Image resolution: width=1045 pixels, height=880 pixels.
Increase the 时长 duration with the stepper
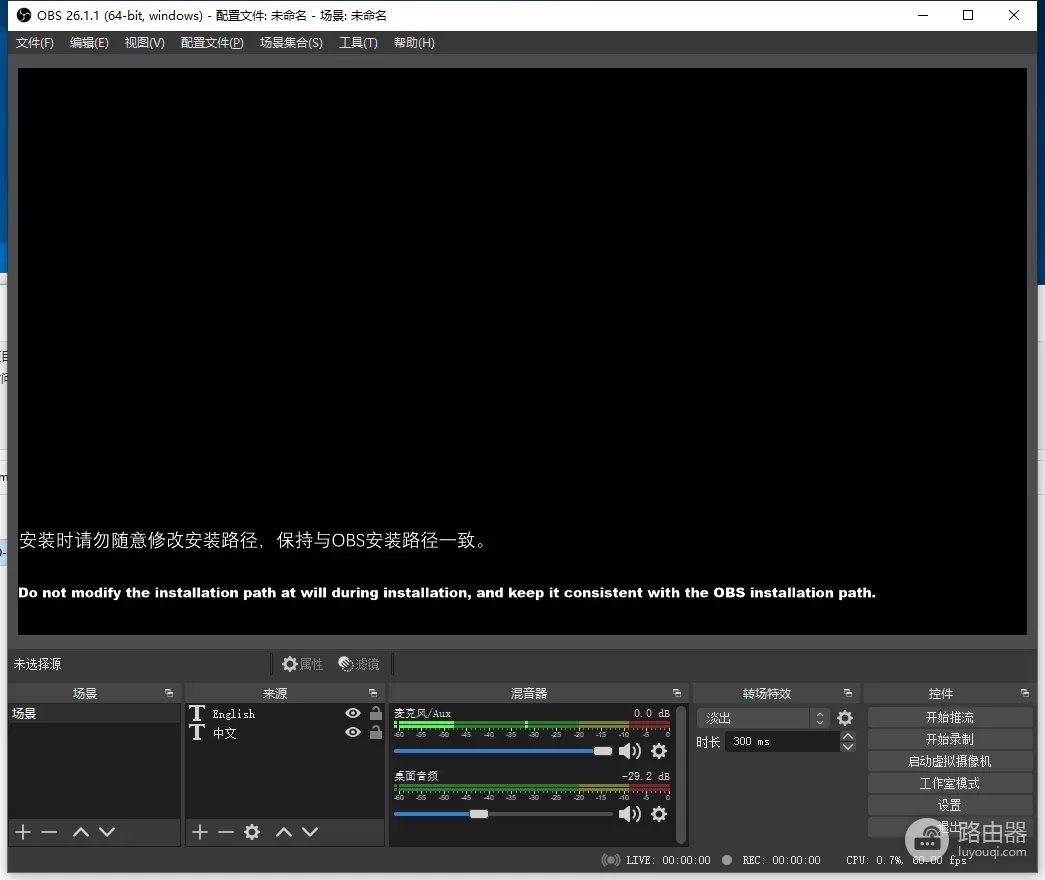click(848, 737)
